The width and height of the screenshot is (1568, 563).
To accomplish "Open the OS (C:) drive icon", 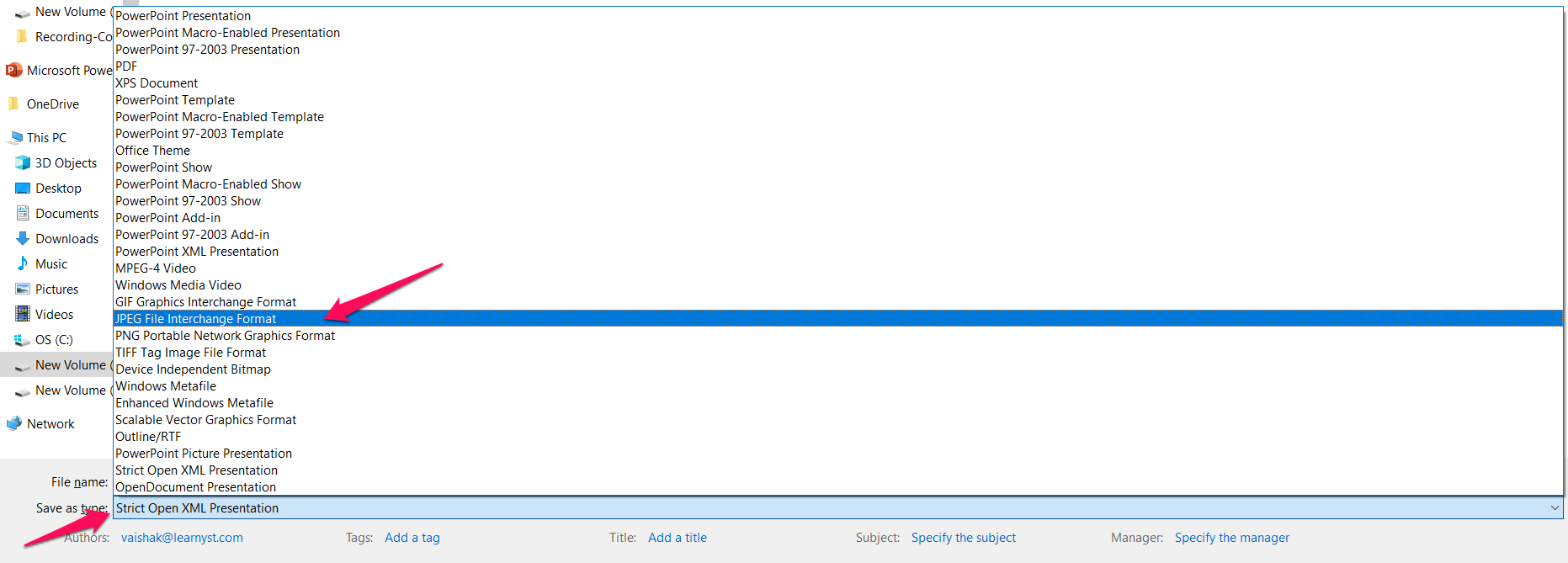I will (x=23, y=339).
